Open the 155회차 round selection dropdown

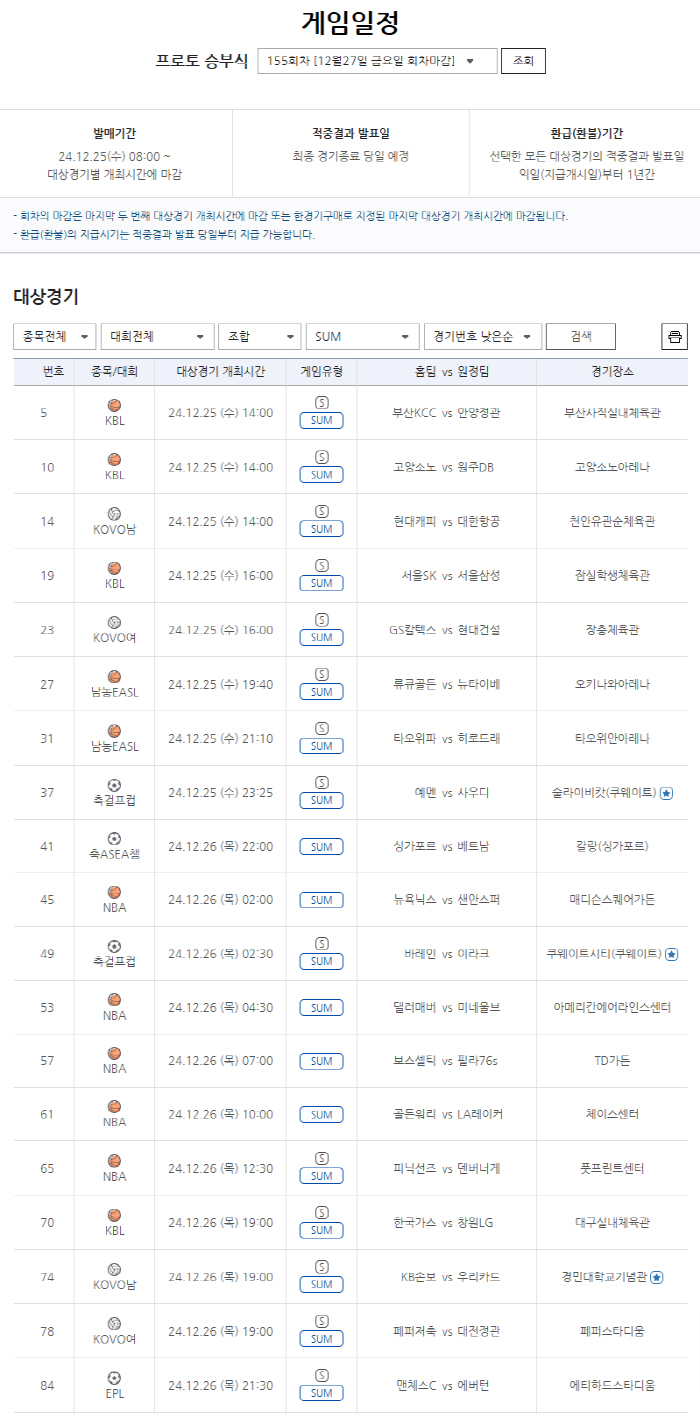click(x=377, y=61)
